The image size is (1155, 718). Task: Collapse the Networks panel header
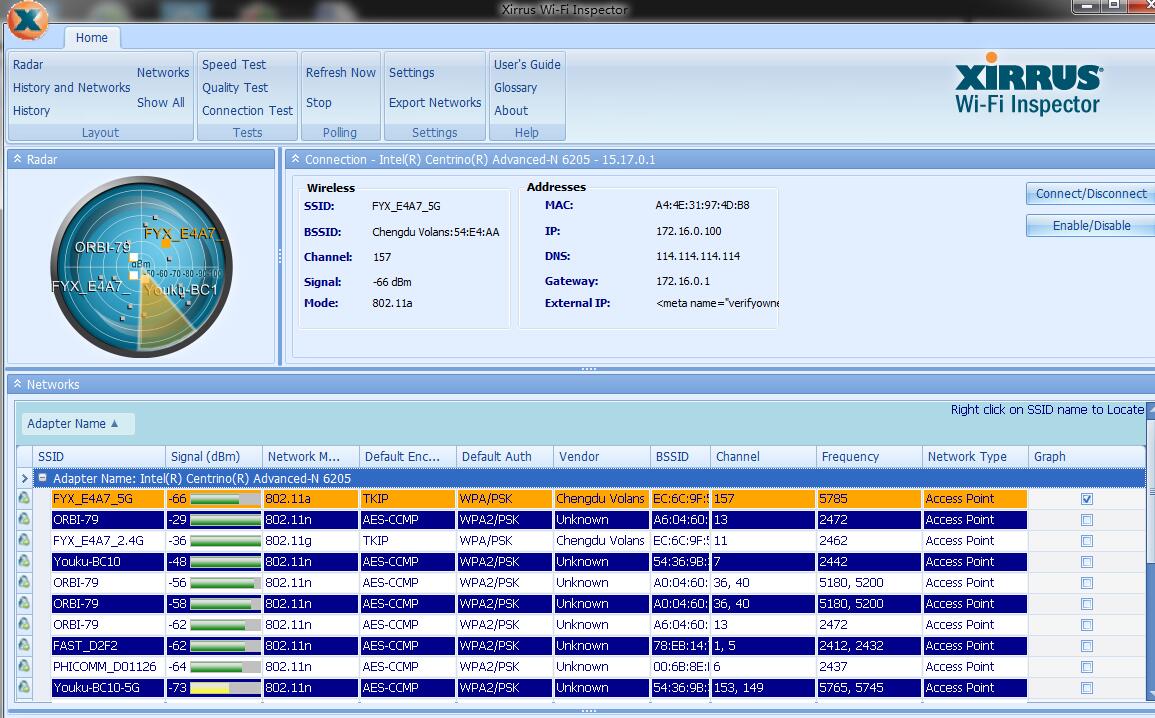tap(17, 385)
